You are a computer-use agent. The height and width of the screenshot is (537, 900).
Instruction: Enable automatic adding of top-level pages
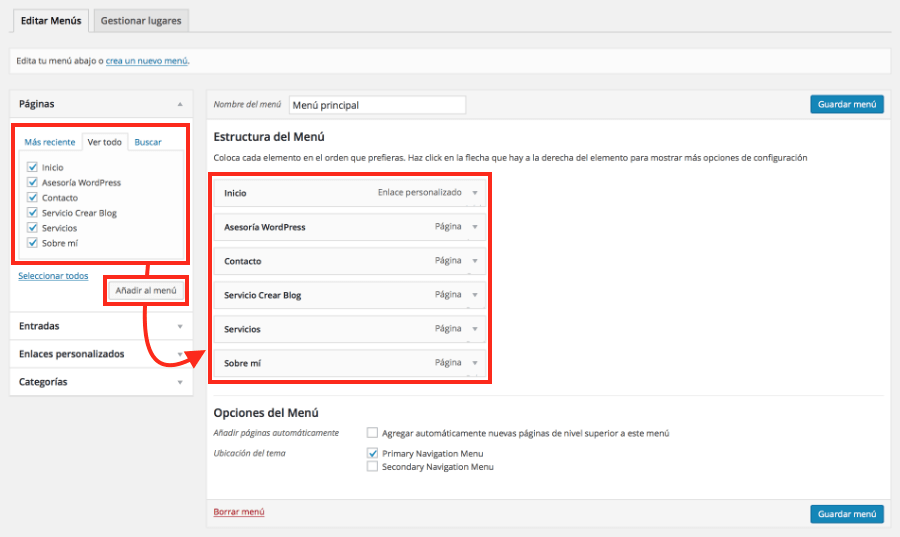pyautogui.click(x=372, y=433)
